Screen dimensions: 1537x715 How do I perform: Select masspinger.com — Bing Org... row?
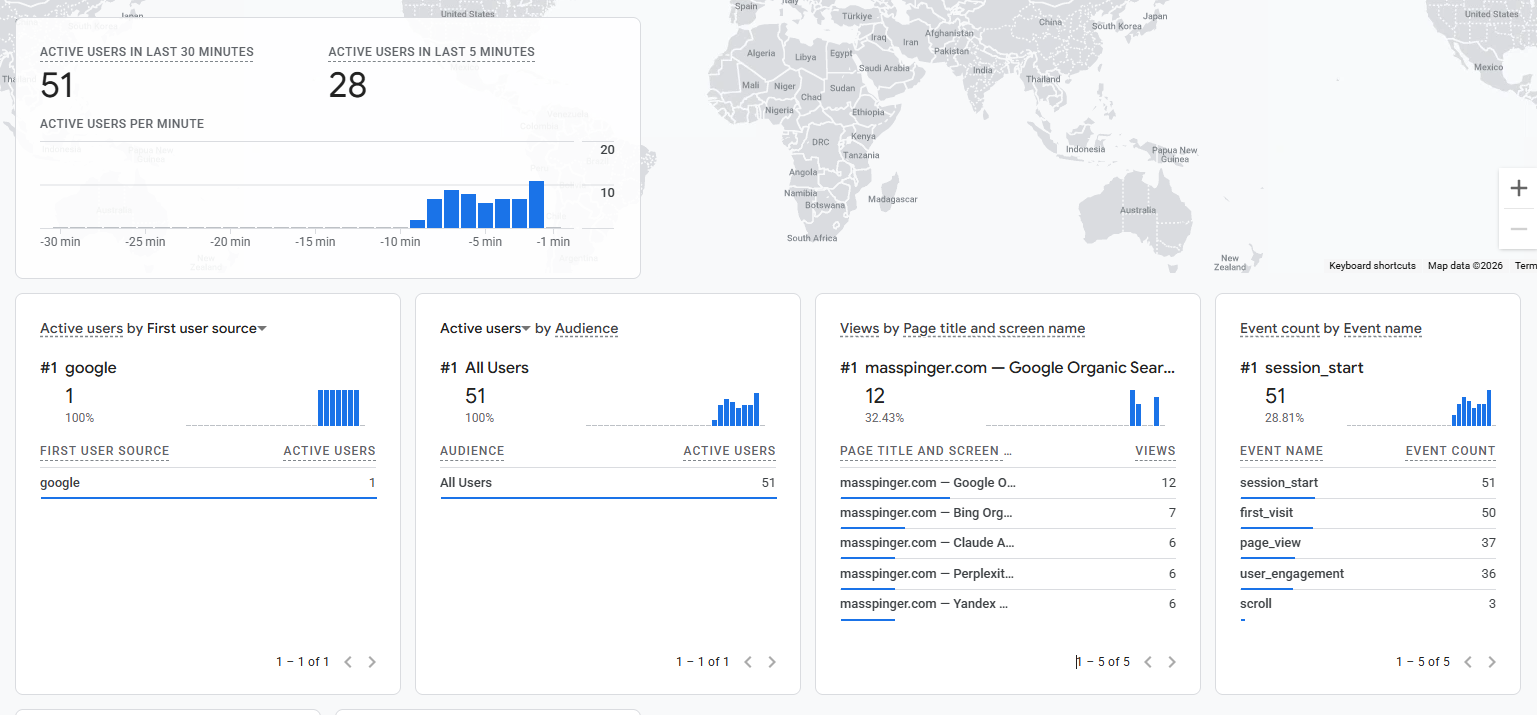tap(1008, 513)
